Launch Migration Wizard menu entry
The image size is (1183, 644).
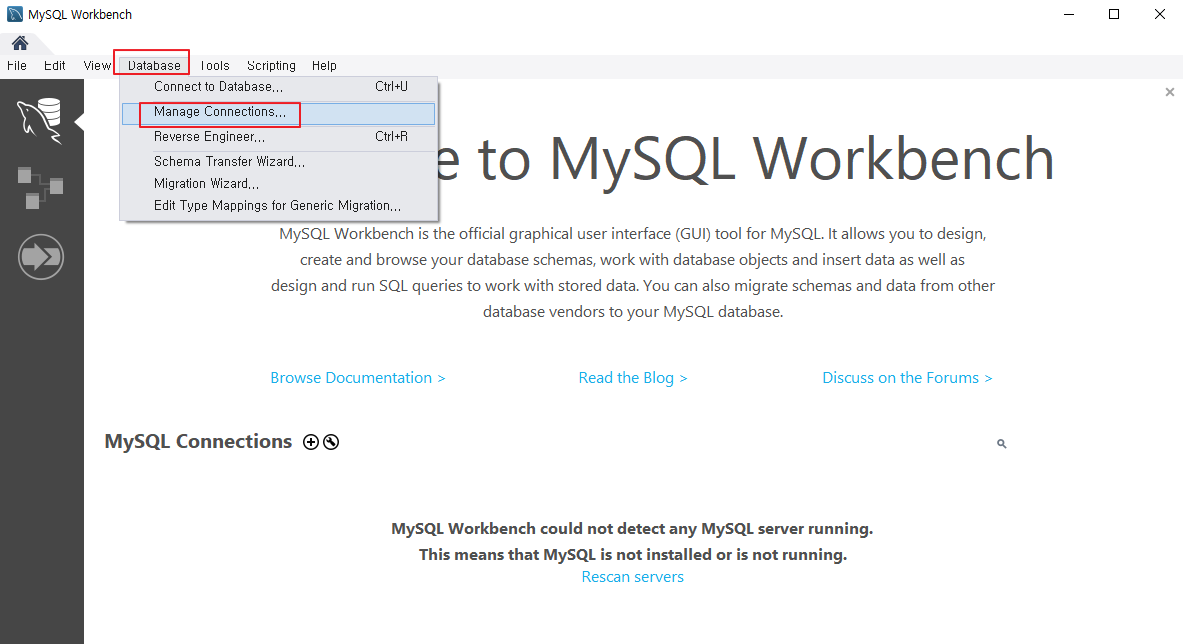(278, 183)
